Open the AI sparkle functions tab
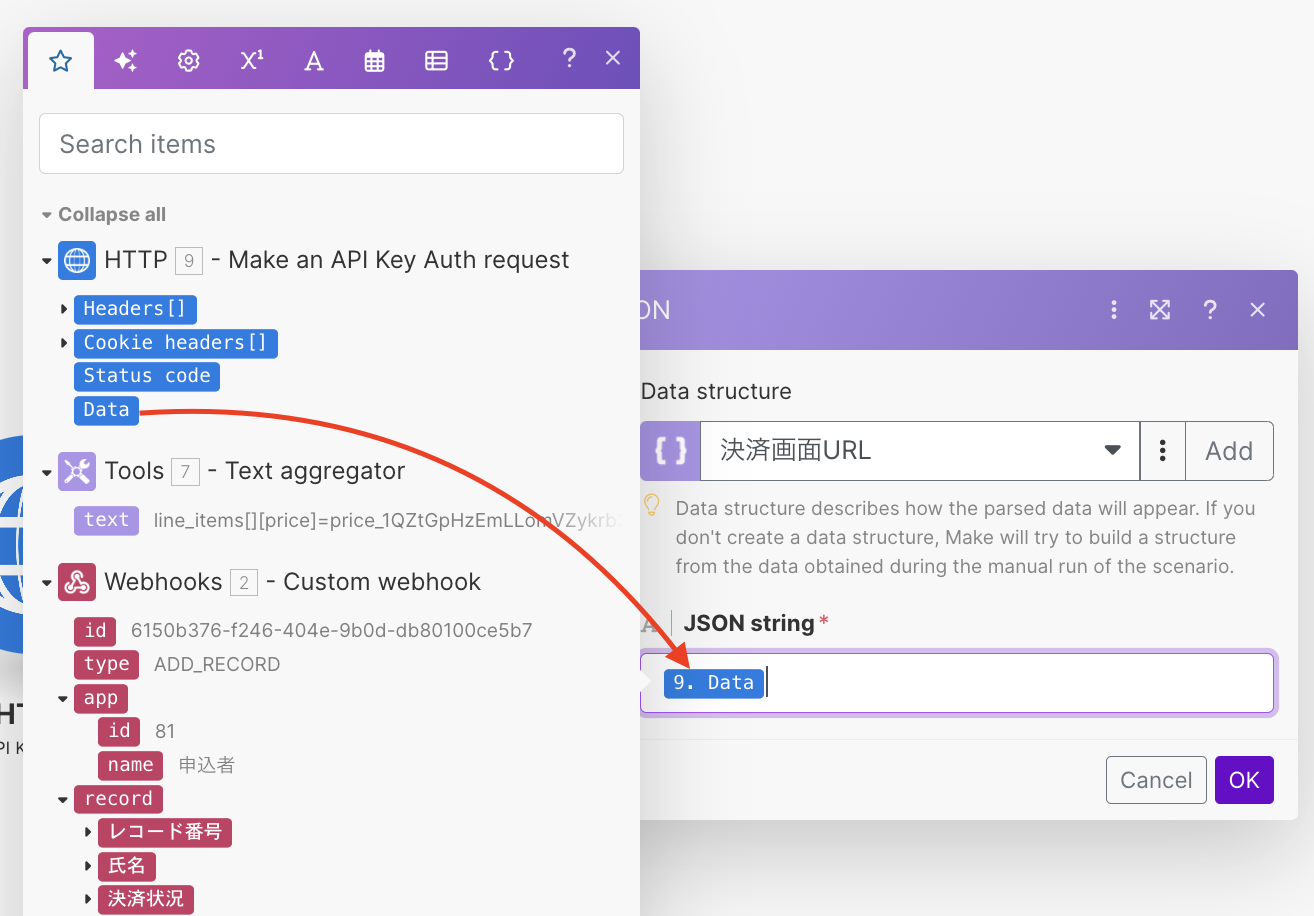This screenshot has width=1314, height=916. [x=125, y=61]
